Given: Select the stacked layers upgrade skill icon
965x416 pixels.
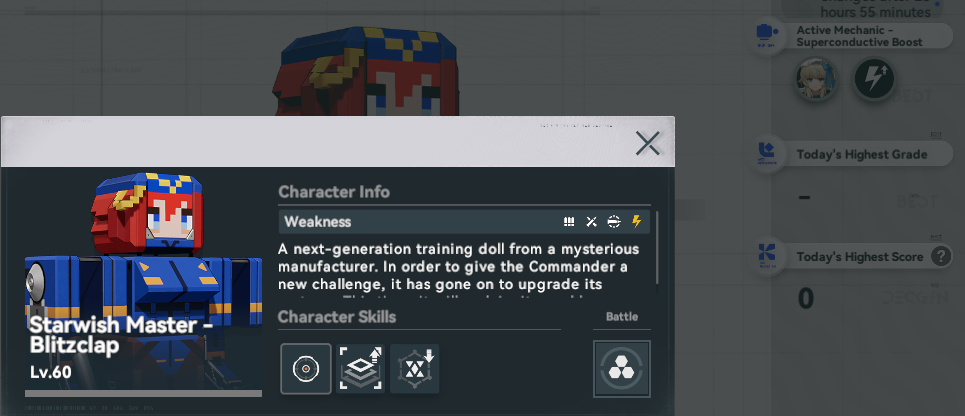Looking at the screenshot, I should coord(361,369).
